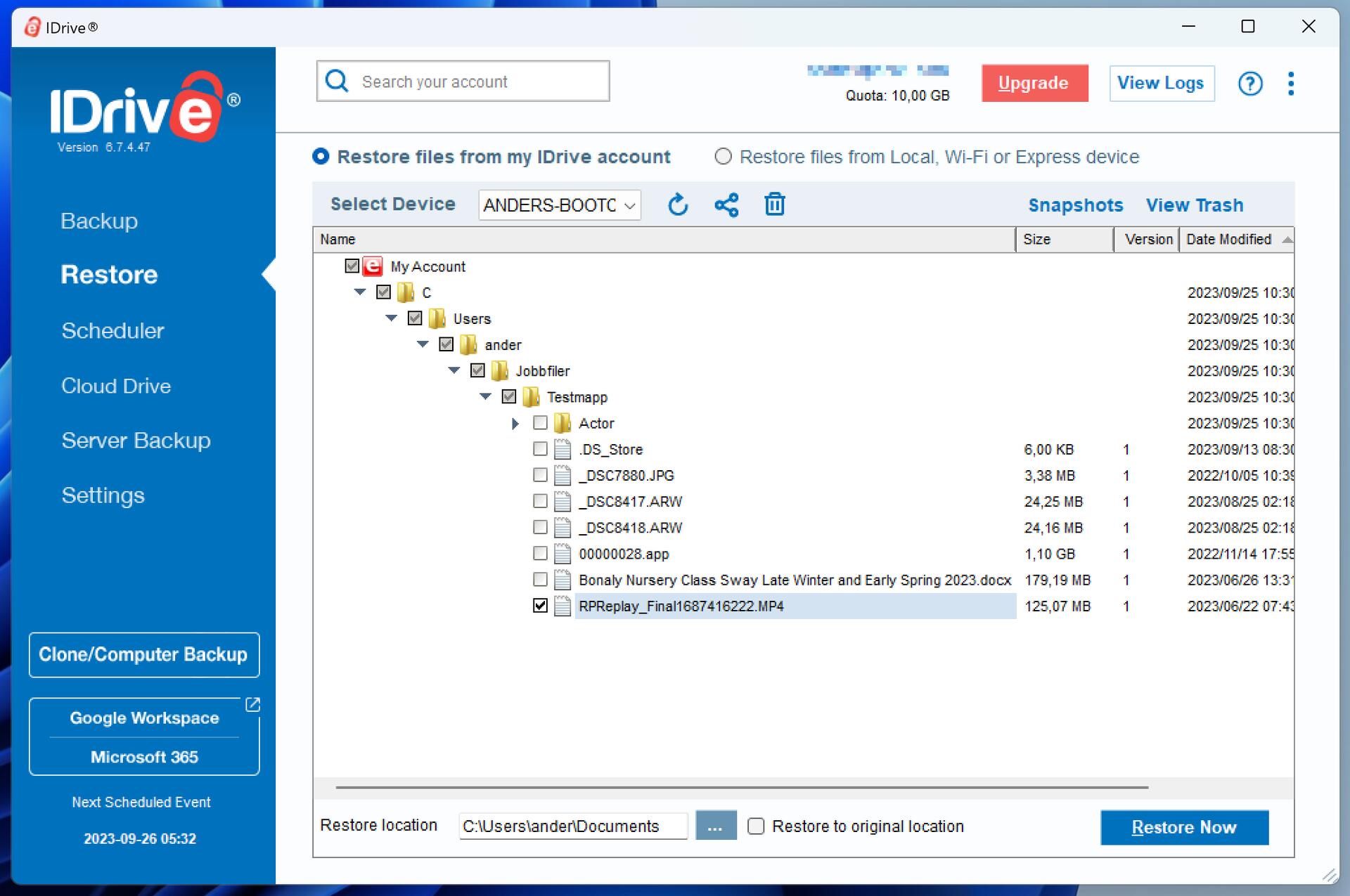Image resolution: width=1350 pixels, height=896 pixels.
Task: Click the Restore location path field
Action: pos(572,826)
